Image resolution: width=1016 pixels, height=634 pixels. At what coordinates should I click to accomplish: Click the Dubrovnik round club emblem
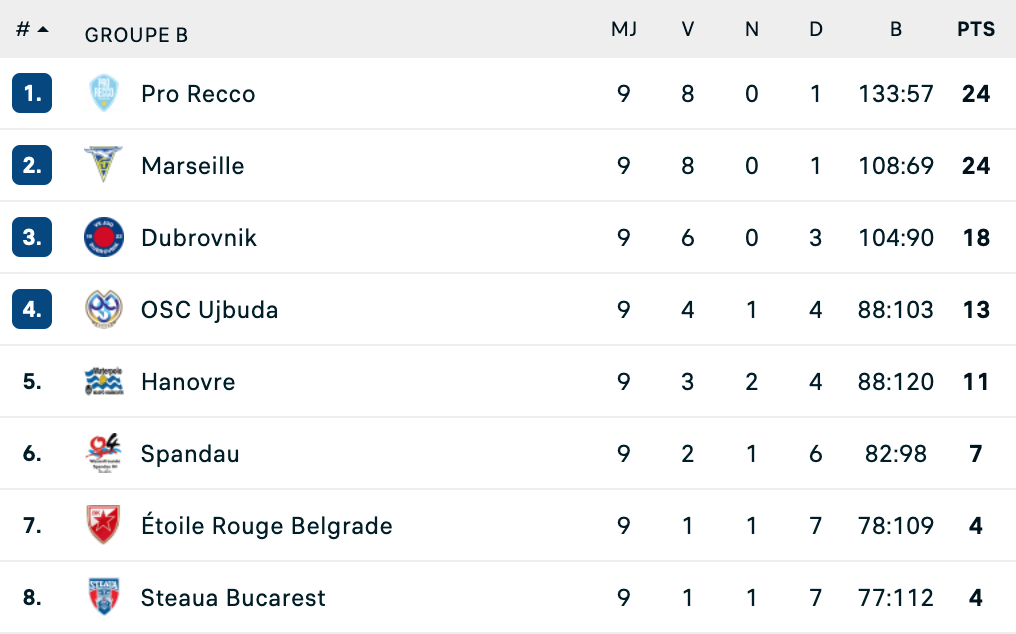point(104,238)
